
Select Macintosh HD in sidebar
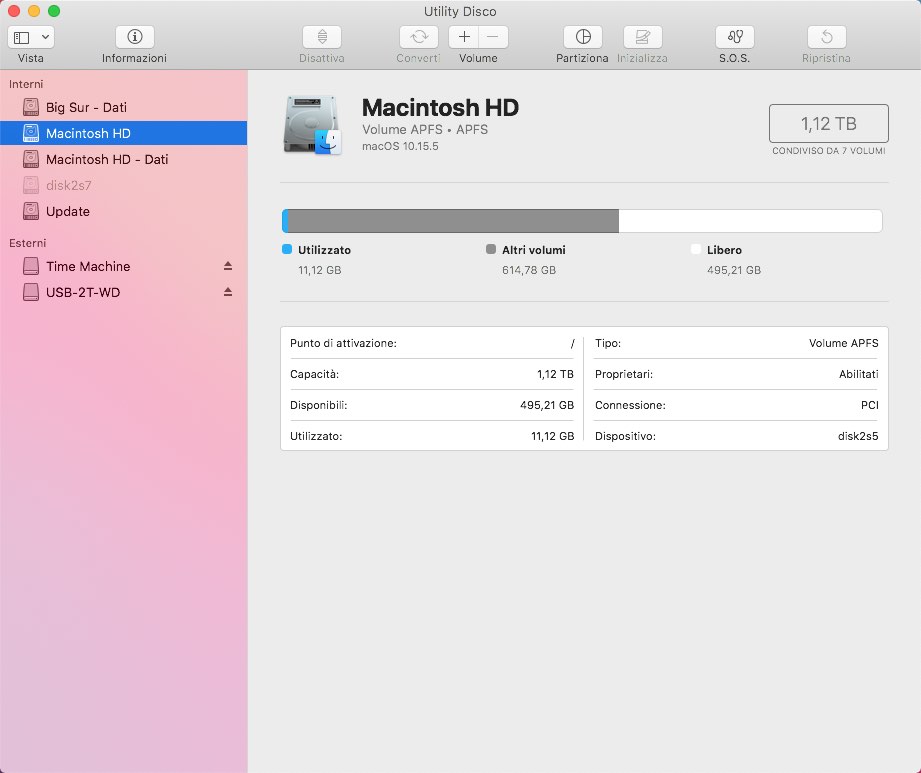123,133
